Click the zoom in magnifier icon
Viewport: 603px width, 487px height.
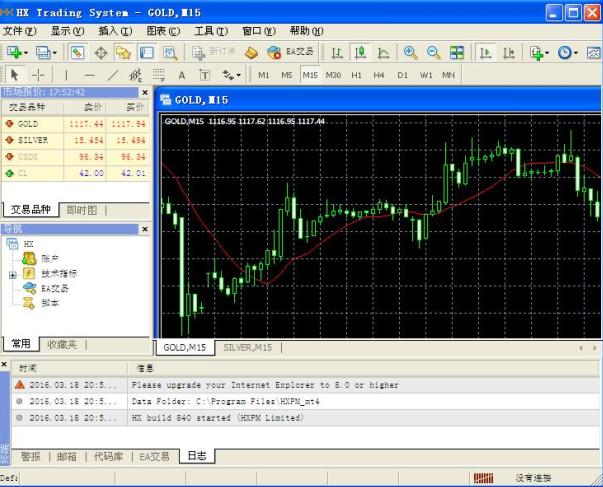click(x=410, y=52)
